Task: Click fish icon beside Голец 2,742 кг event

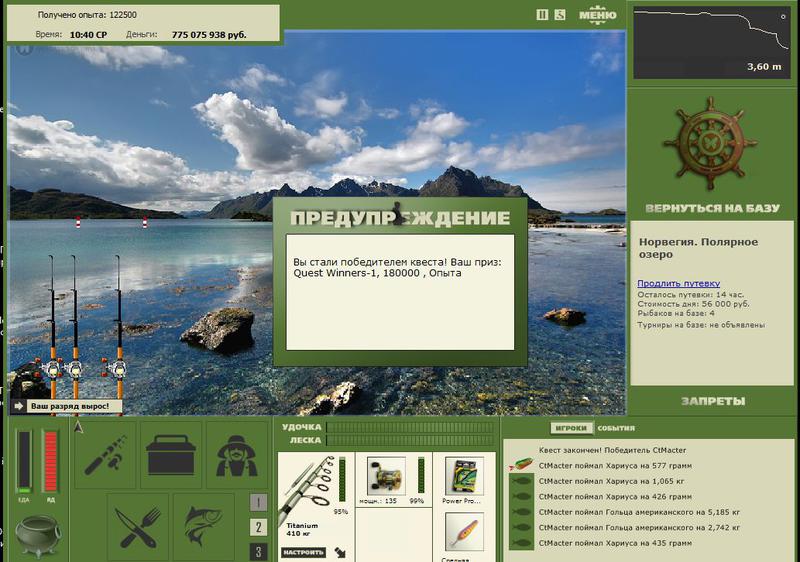Action: [x=521, y=528]
